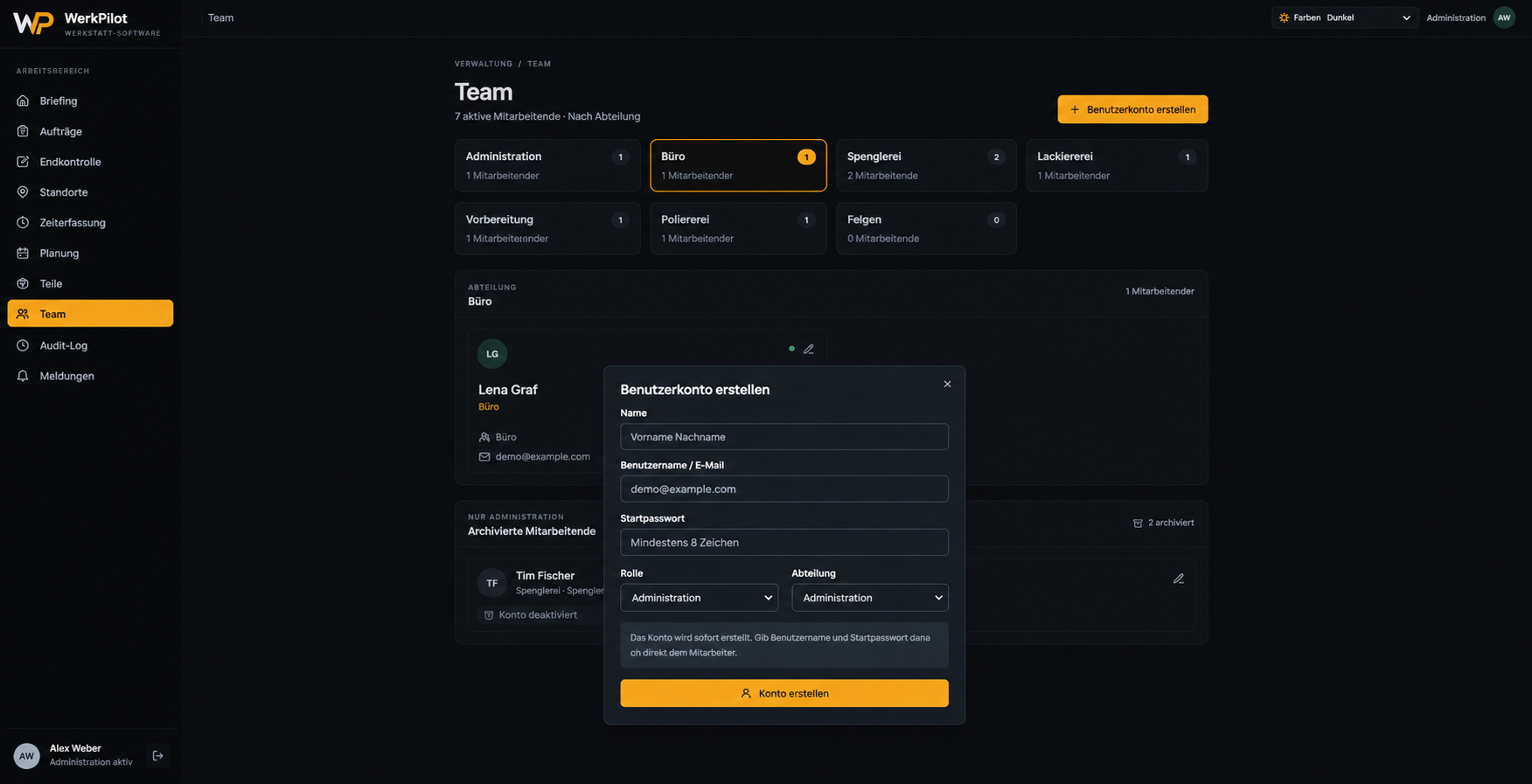Open the Abteilung dropdown in the dialog
Screen dimensions: 1532x784
[870, 598]
